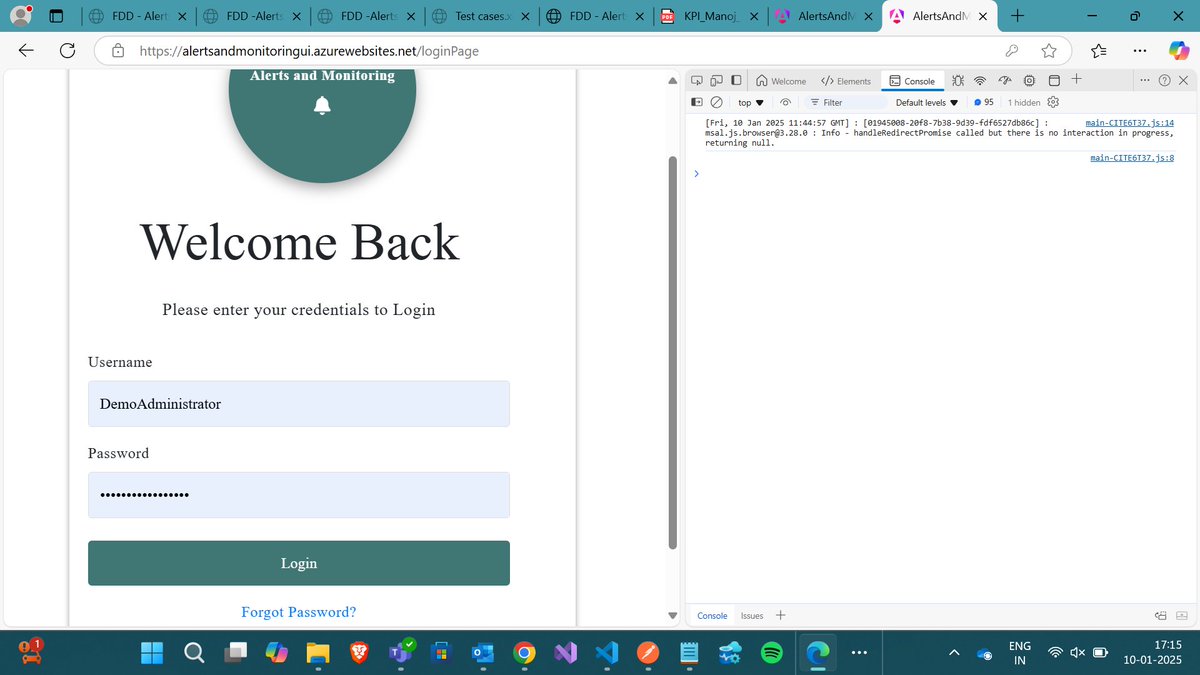Add a tool to the bottom drawer
Screen dimensions: 1200x675
point(781,615)
